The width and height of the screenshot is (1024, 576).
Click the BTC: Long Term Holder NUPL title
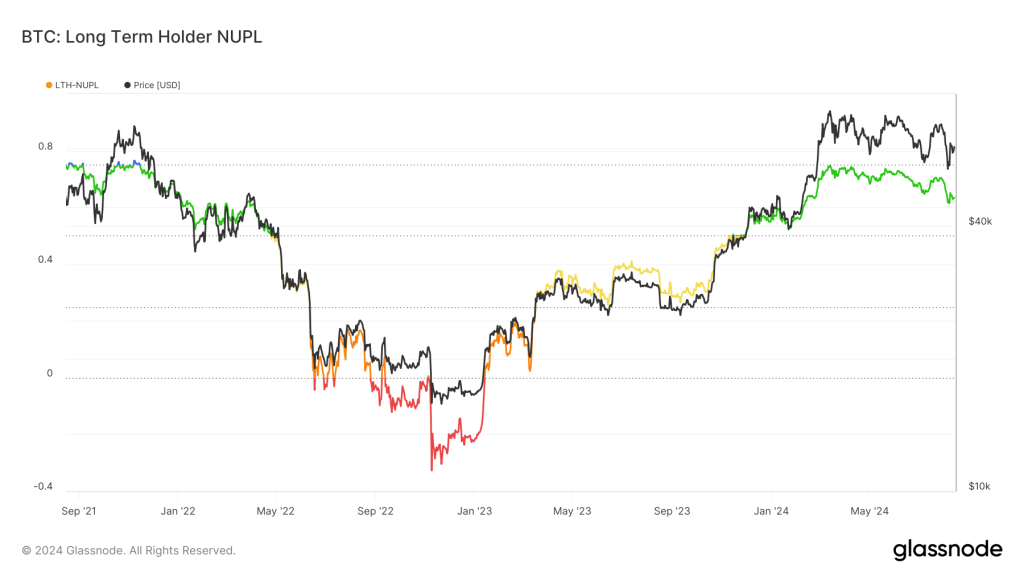(141, 37)
